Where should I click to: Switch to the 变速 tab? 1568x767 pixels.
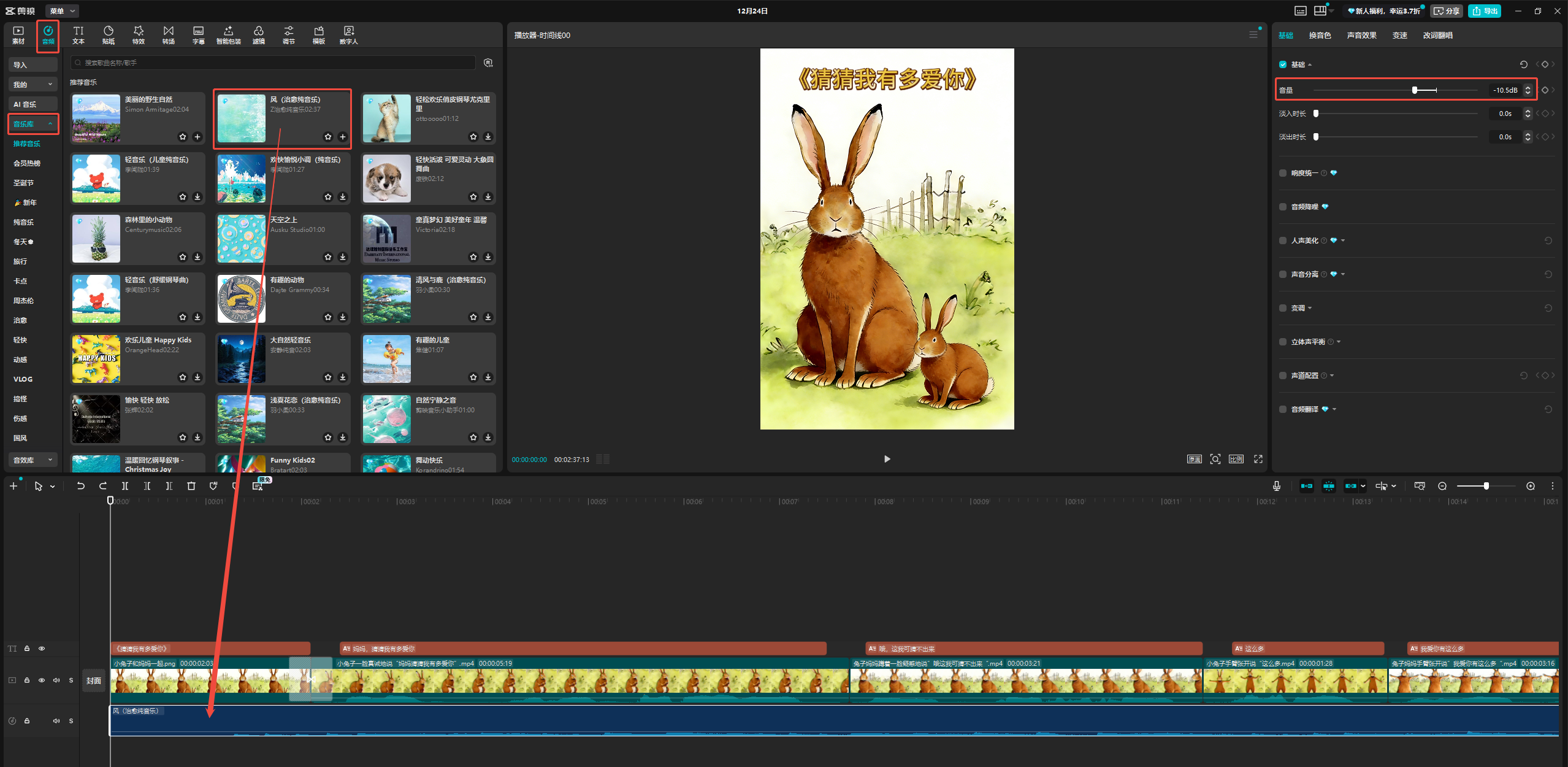tap(1399, 36)
